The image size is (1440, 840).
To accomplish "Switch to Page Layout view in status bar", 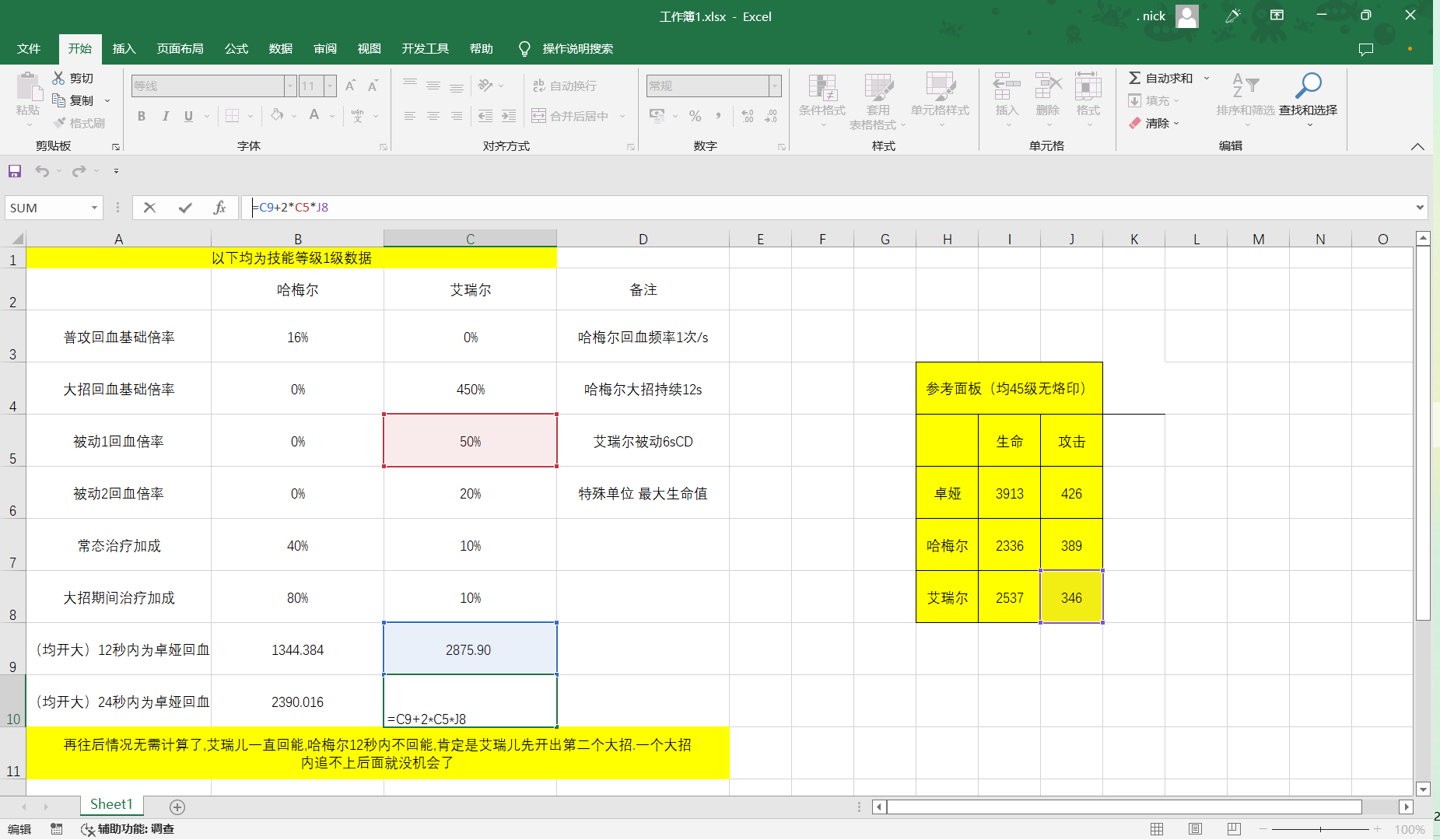I will [1195, 829].
